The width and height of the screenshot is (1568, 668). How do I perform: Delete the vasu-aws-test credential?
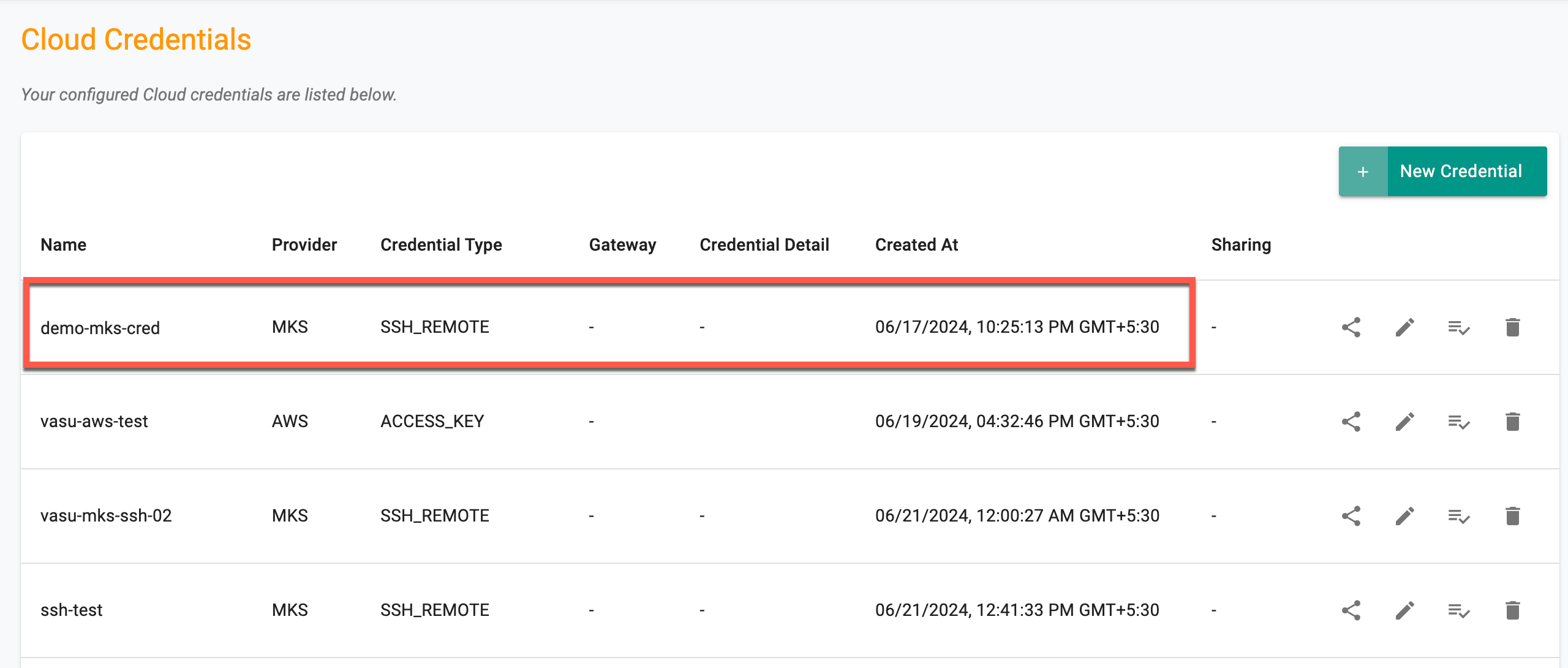(1513, 422)
